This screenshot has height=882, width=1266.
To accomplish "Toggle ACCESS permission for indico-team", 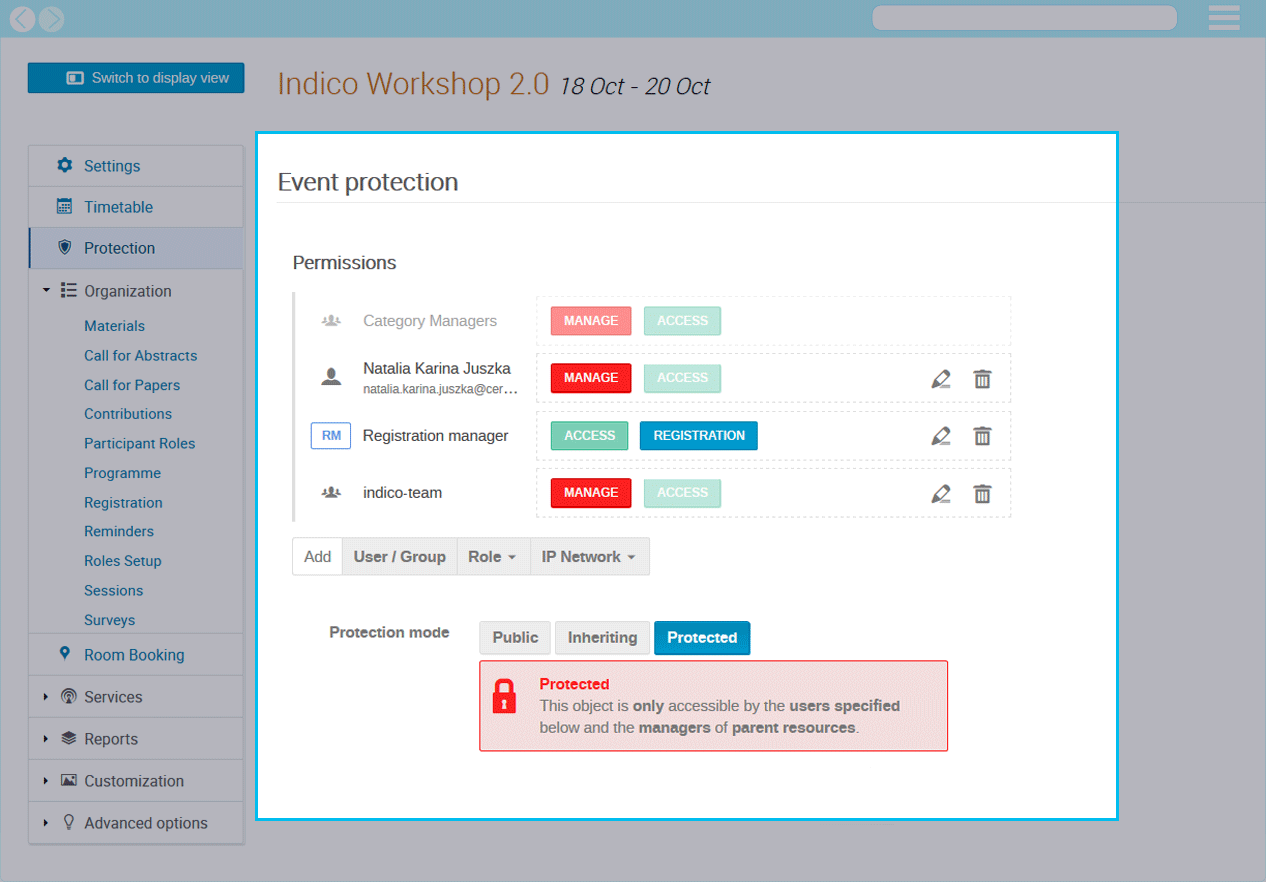I will click(x=682, y=493).
